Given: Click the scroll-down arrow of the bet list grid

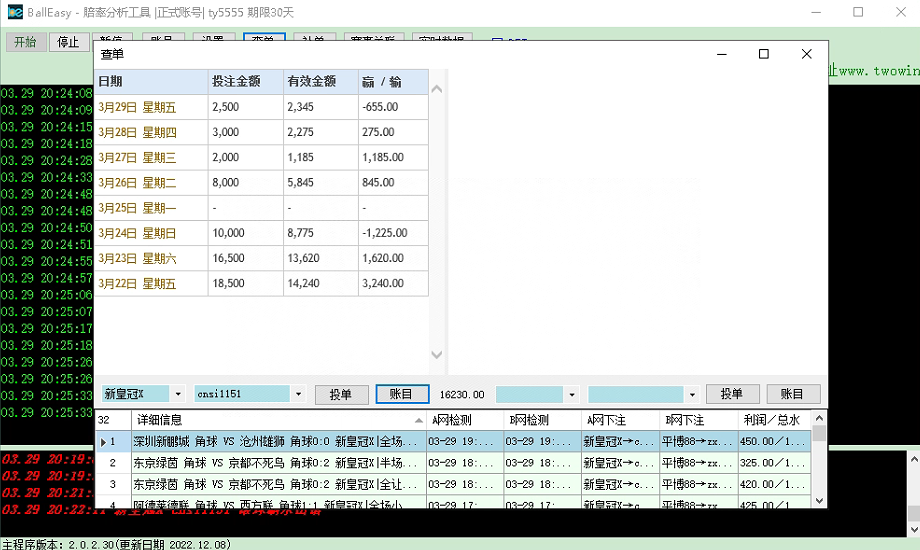Looking at the screenshot, I should [819, 500].
